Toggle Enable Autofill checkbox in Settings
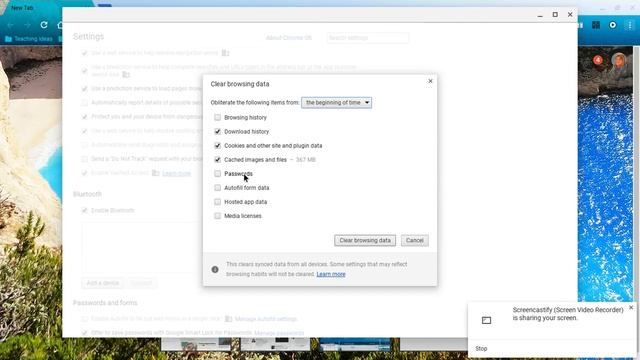Screen dimensions: 640x360 84,319
